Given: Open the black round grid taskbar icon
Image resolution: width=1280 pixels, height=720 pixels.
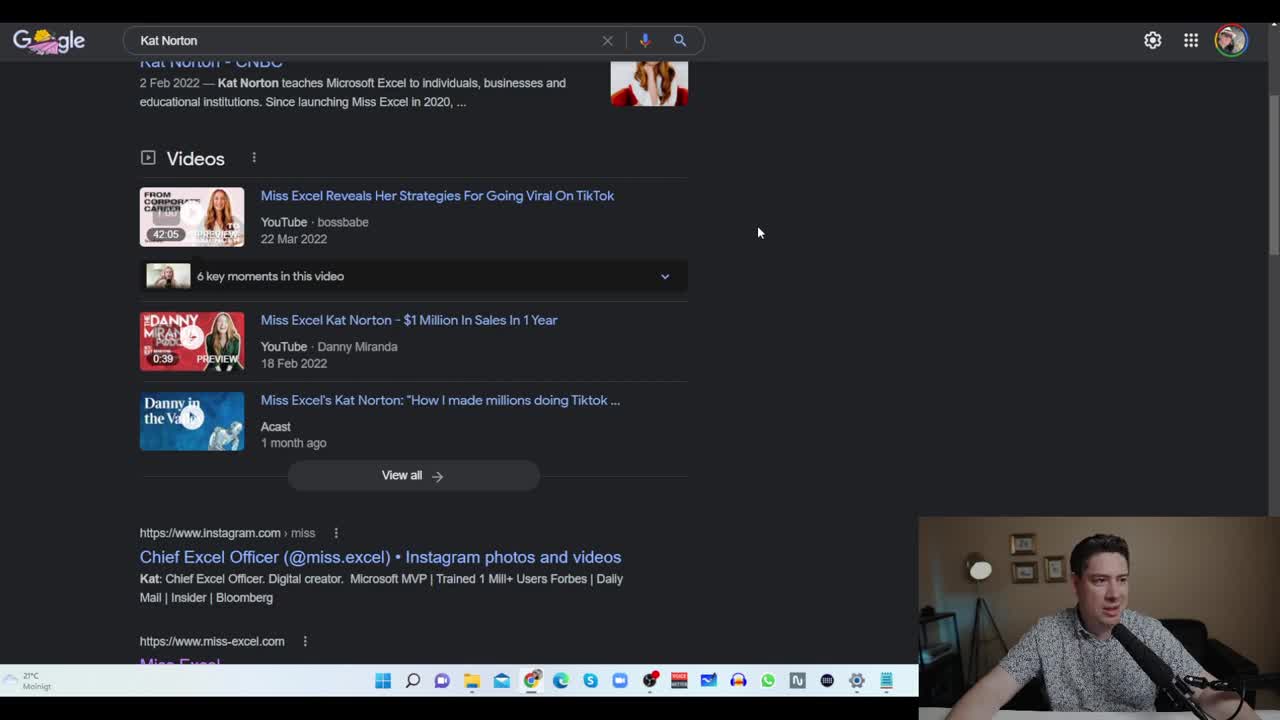Looking at the screenshot, I should 827,681.
